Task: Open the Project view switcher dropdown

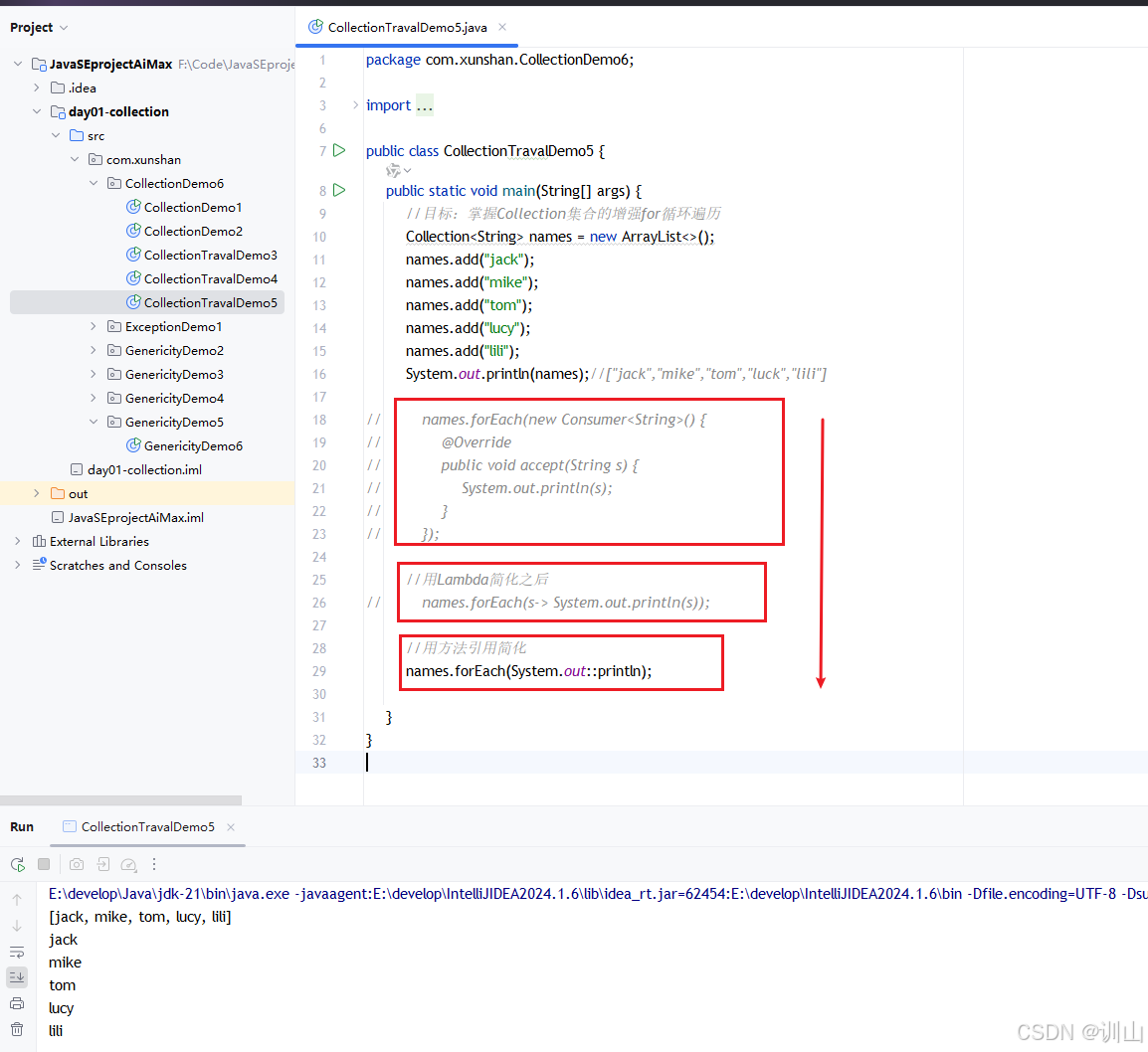Action: point(38,28)
